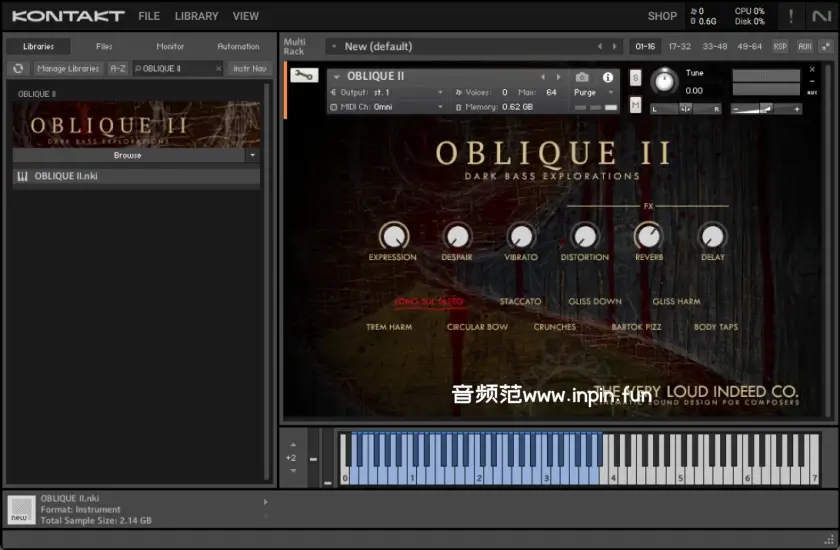840x550 pixels.
Task: Clear the OBLIQUE II search field
Action: tap(217, 68)
